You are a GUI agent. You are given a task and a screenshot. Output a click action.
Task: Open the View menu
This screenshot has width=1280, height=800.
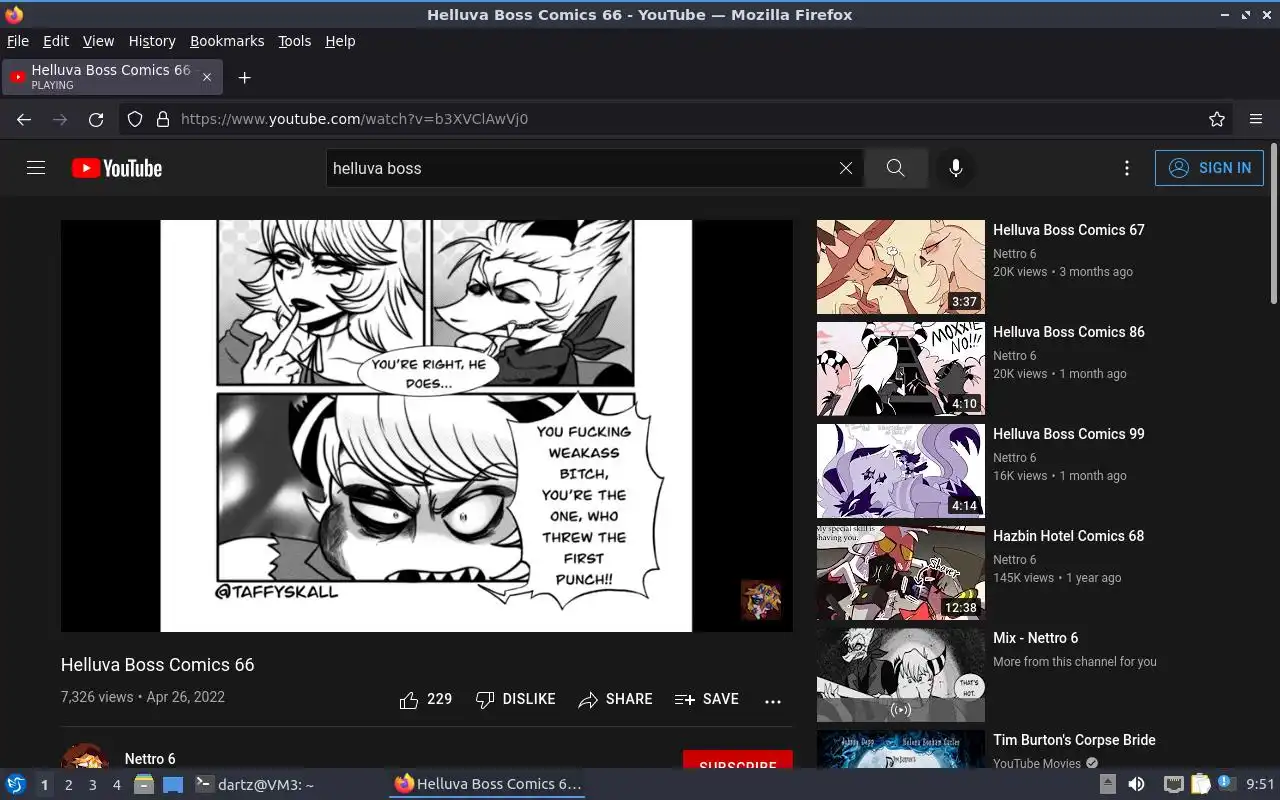(x=98, y=41)
